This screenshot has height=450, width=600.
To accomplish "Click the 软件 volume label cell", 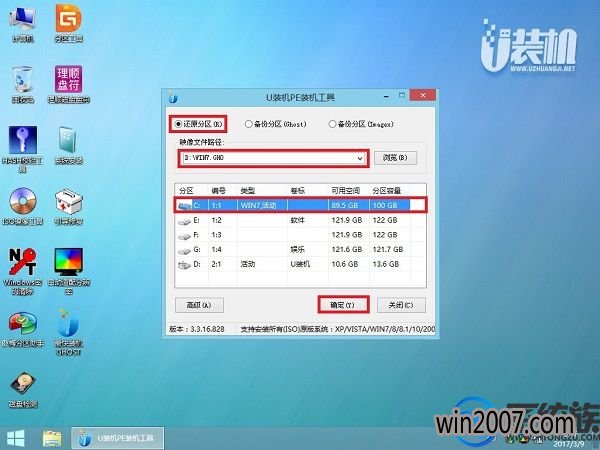I will (297, 220).
